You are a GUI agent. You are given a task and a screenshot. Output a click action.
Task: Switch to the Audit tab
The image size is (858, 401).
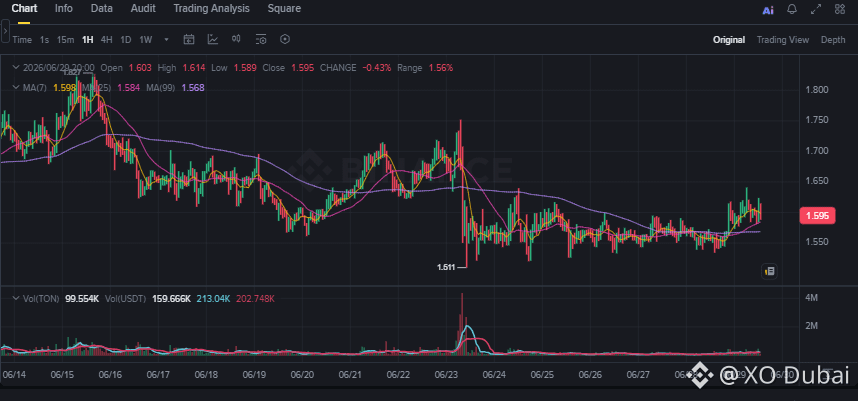pos(143,9)
